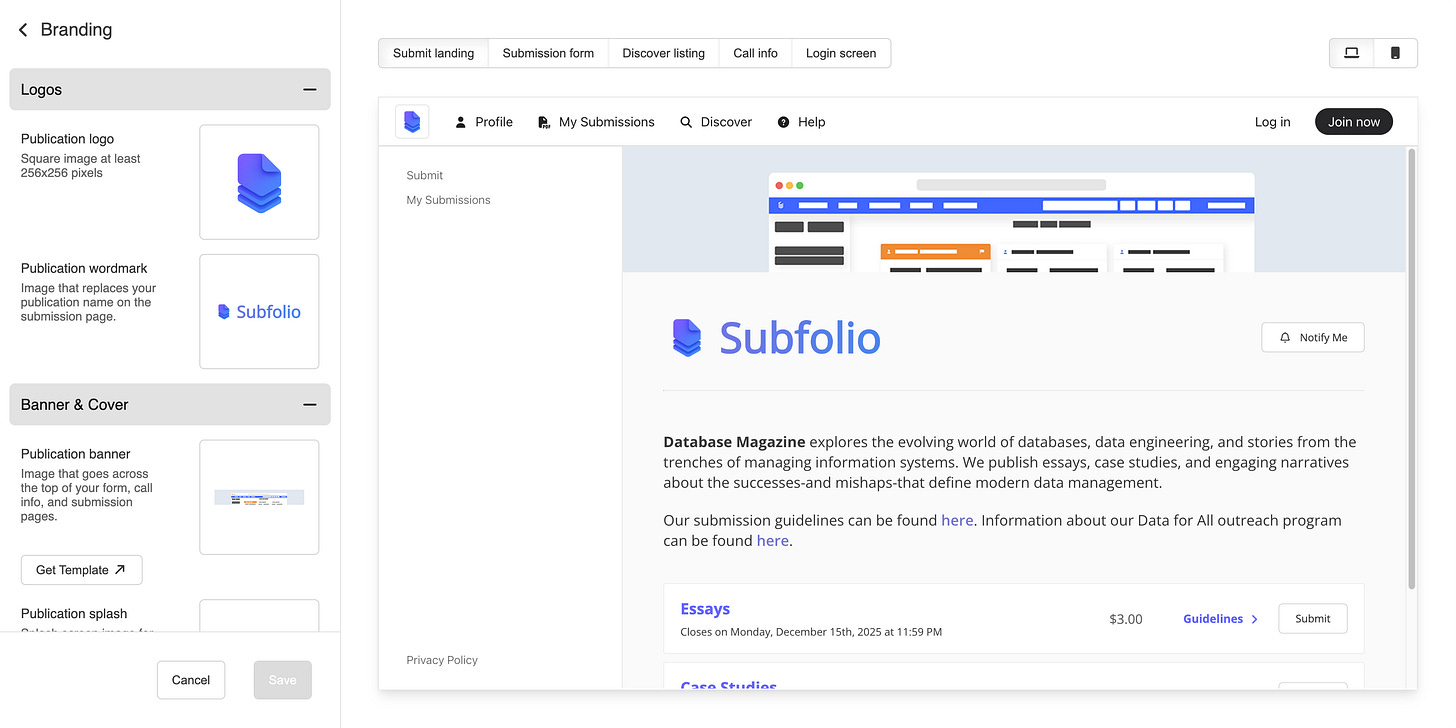Image resolution: width=1456 pixels, height=728 pixels.
Task: Click the 'Database Magazine' bold text
Action: pyautogui.click(x=734, y=442)
